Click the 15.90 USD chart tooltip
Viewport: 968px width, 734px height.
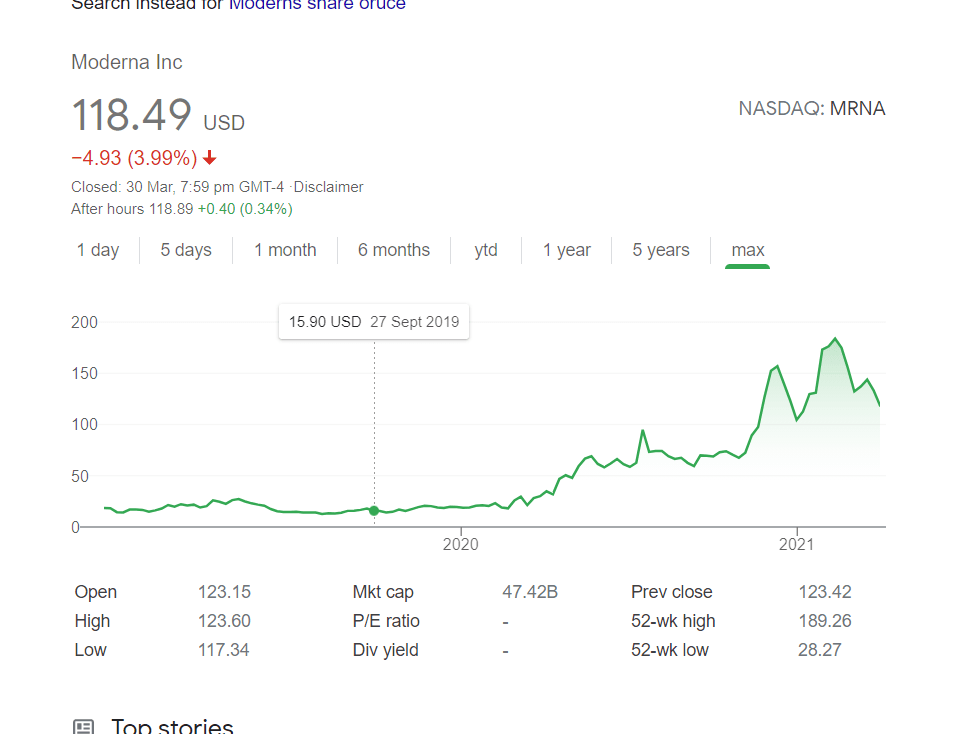click(x=374, y=322)
